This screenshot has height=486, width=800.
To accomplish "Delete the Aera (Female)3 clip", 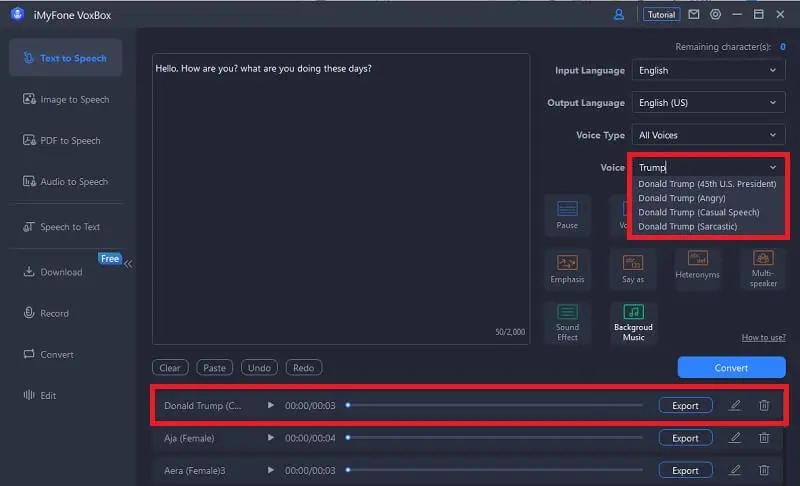I will (764, 470).
